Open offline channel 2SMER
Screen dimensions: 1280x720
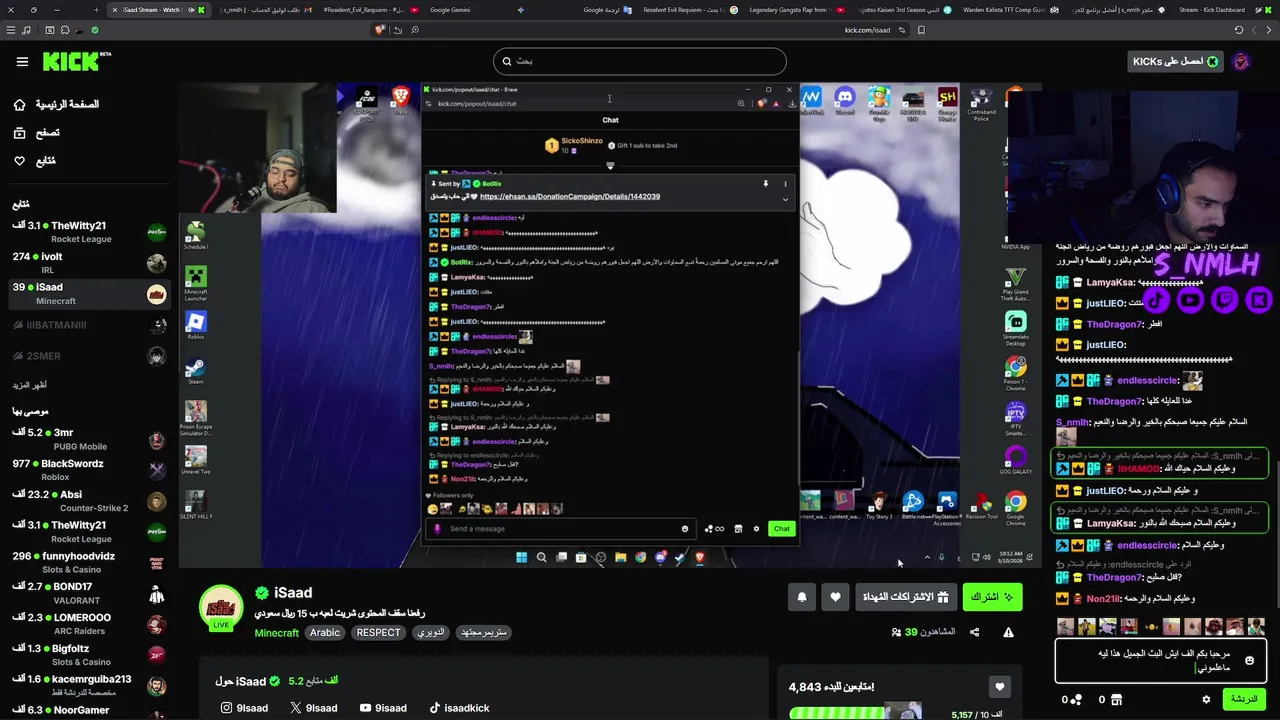pos(89,356)
